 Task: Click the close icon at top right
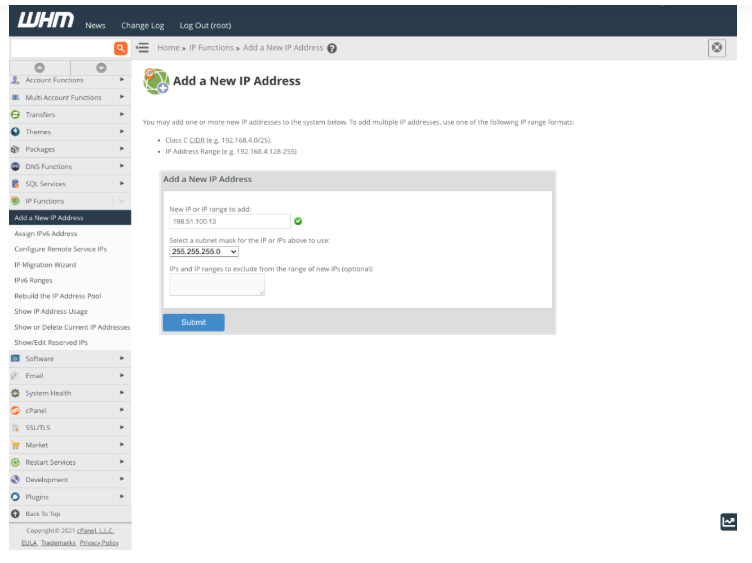[716, 47]
